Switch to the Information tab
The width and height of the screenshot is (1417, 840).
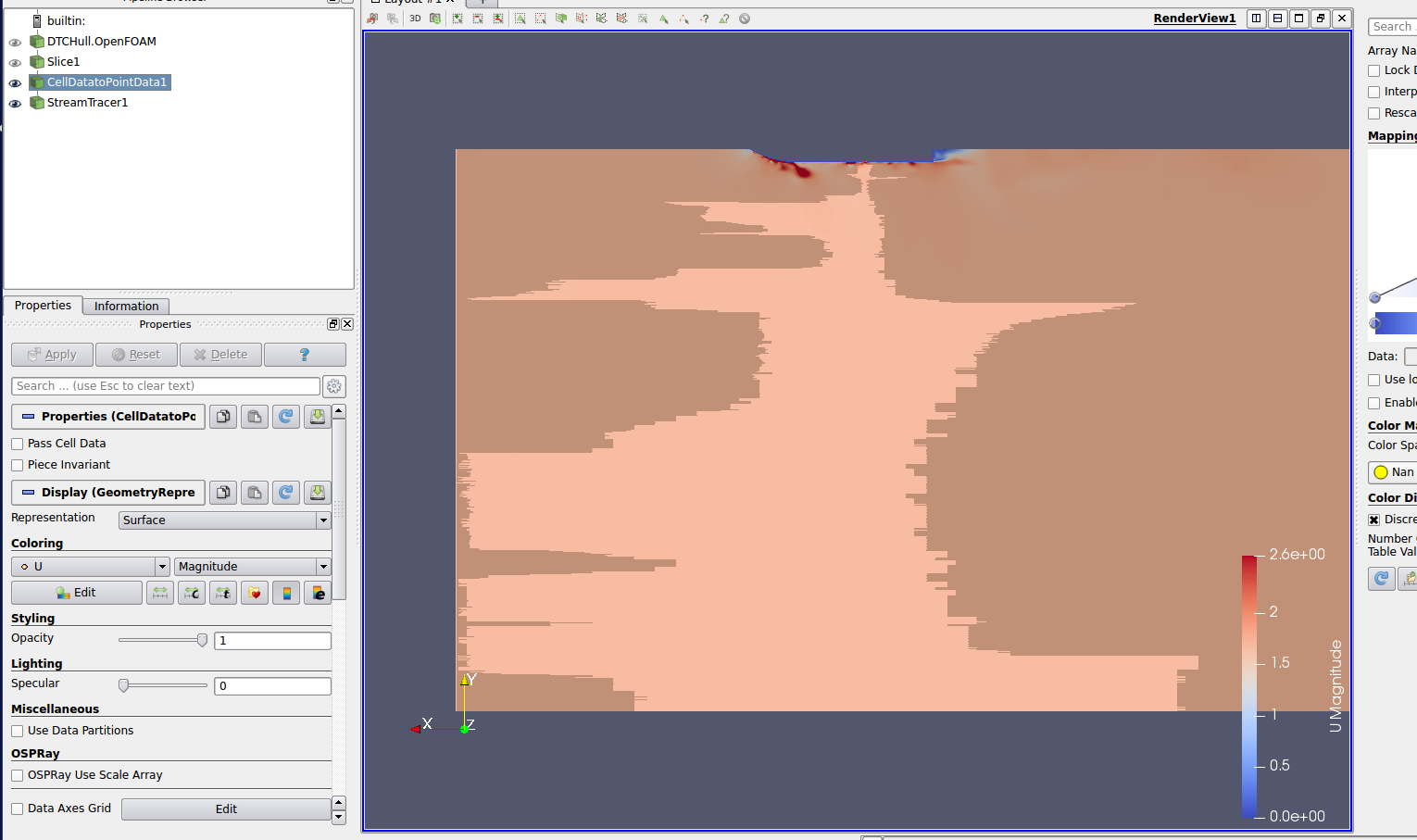[x=126, y=307]
